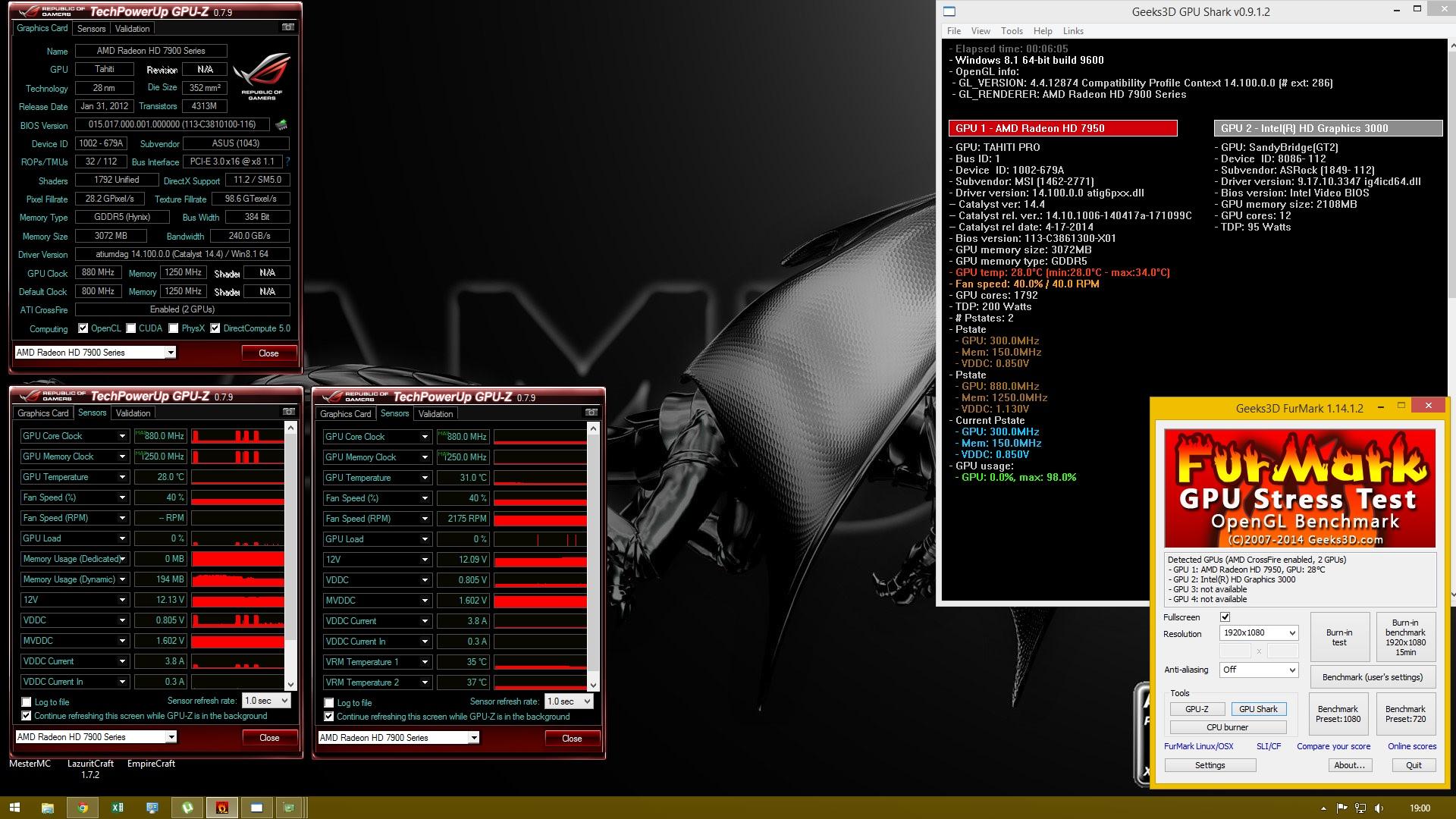
Task: Switch to Validation tab in right sensors window
Action: coord(435,414)
